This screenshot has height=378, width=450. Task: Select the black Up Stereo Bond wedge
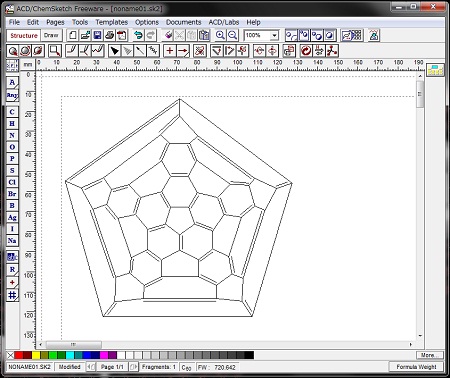tap(114, 51)
